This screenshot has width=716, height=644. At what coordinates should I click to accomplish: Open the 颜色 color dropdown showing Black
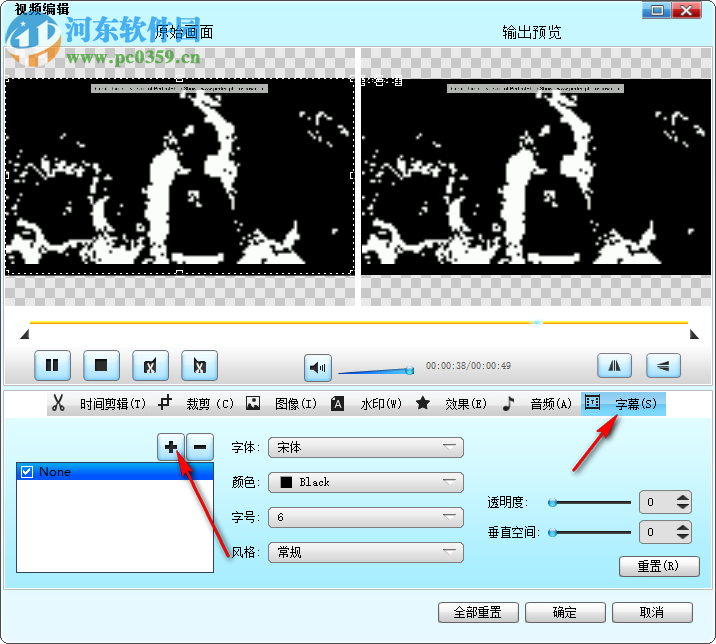tap(366, 482)
